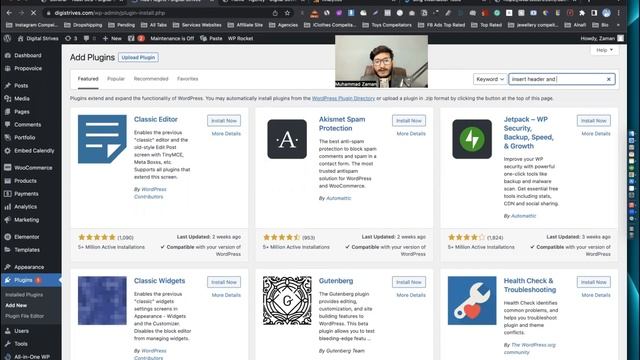Click the Gutenberg plugin icon

287,301
